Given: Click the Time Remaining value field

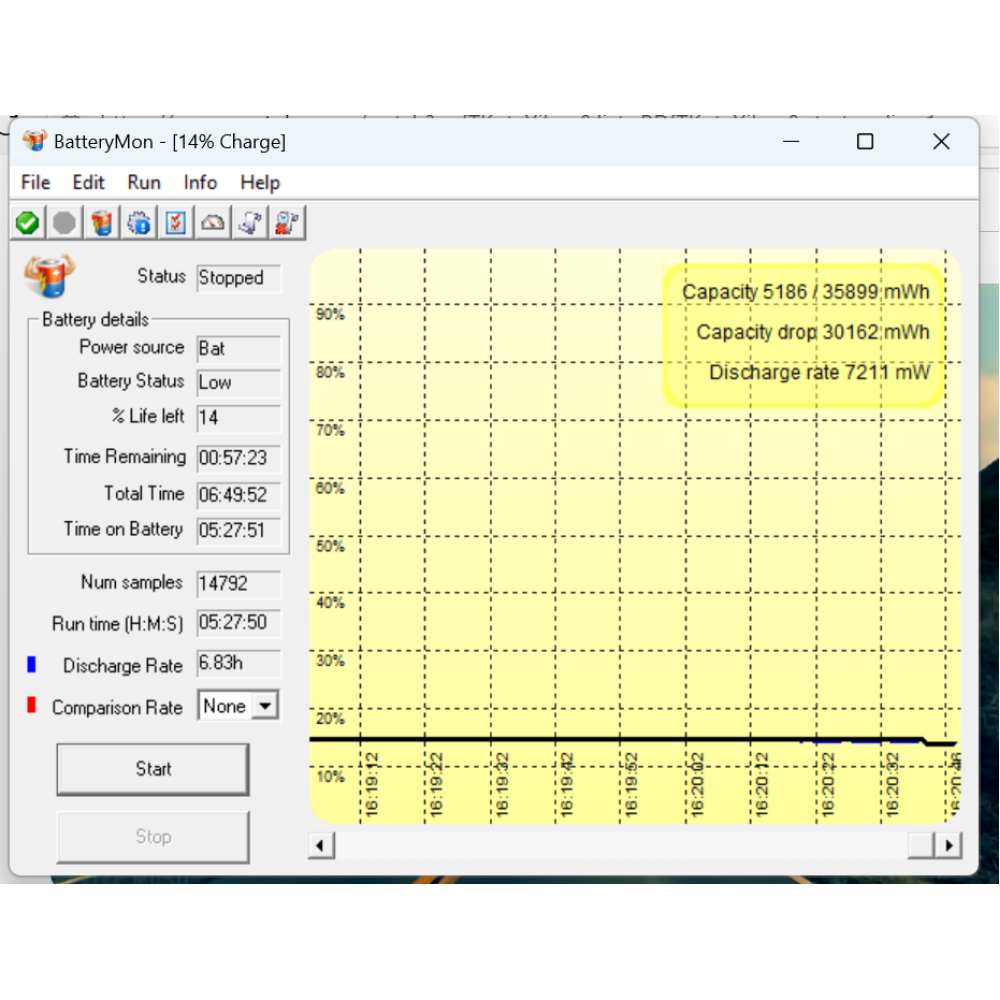Looking at the screenshot, I should pos(239,458).
